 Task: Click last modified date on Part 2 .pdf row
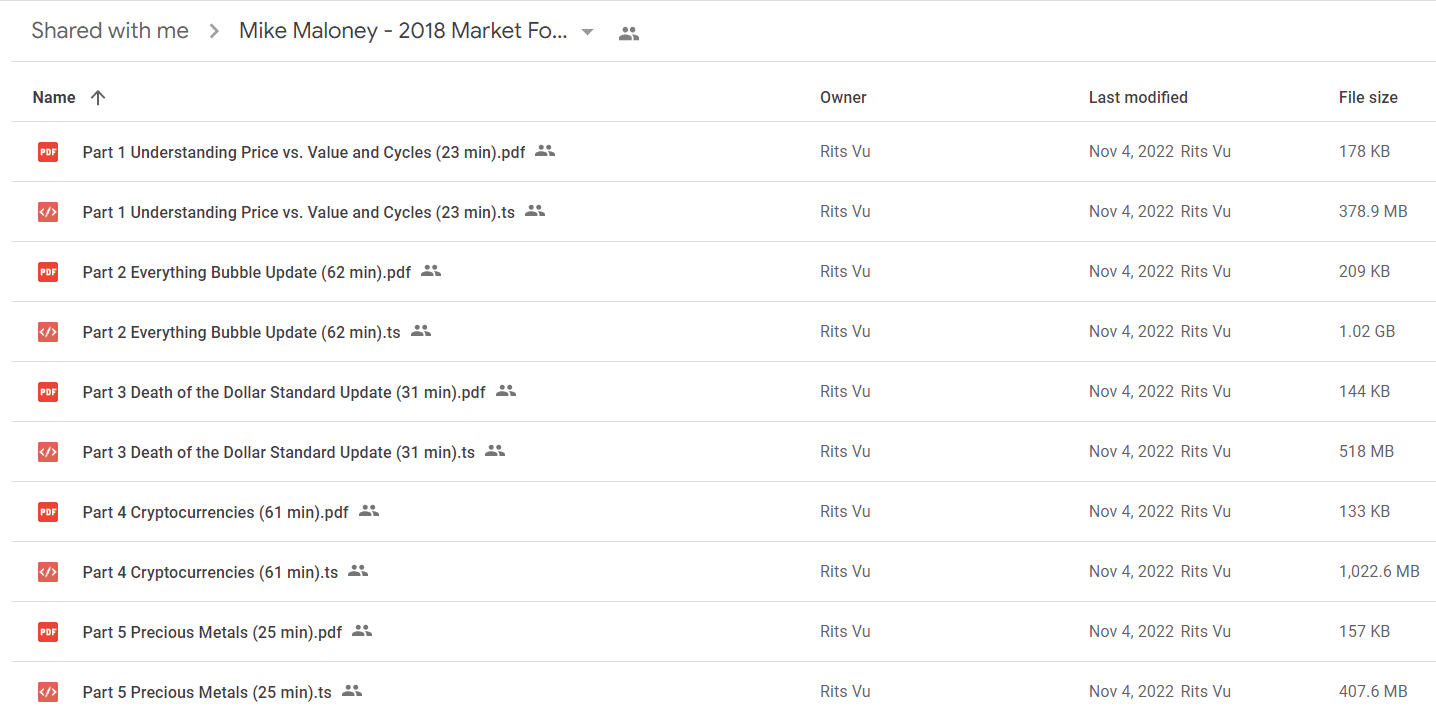click(1131, 272)
